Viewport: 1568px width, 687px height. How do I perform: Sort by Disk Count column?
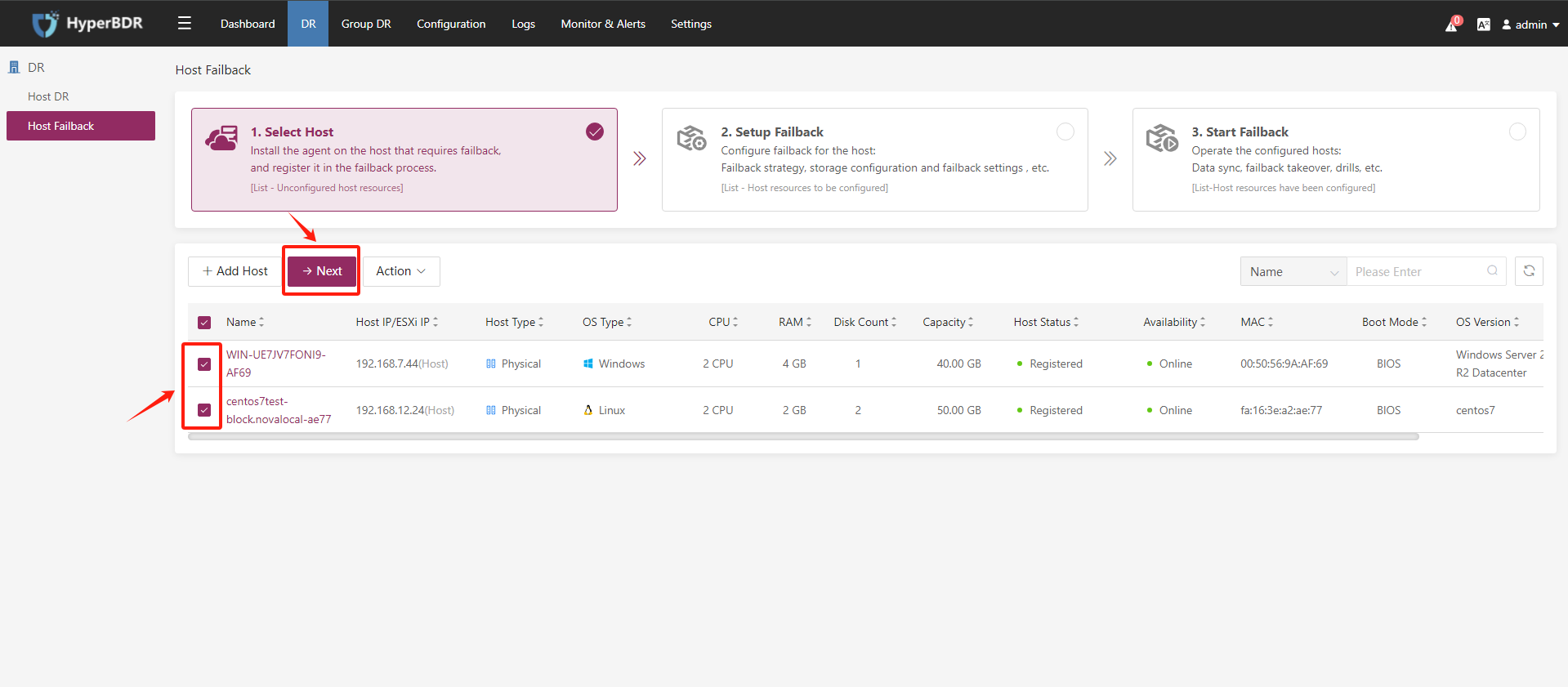(x=894, y=322)
